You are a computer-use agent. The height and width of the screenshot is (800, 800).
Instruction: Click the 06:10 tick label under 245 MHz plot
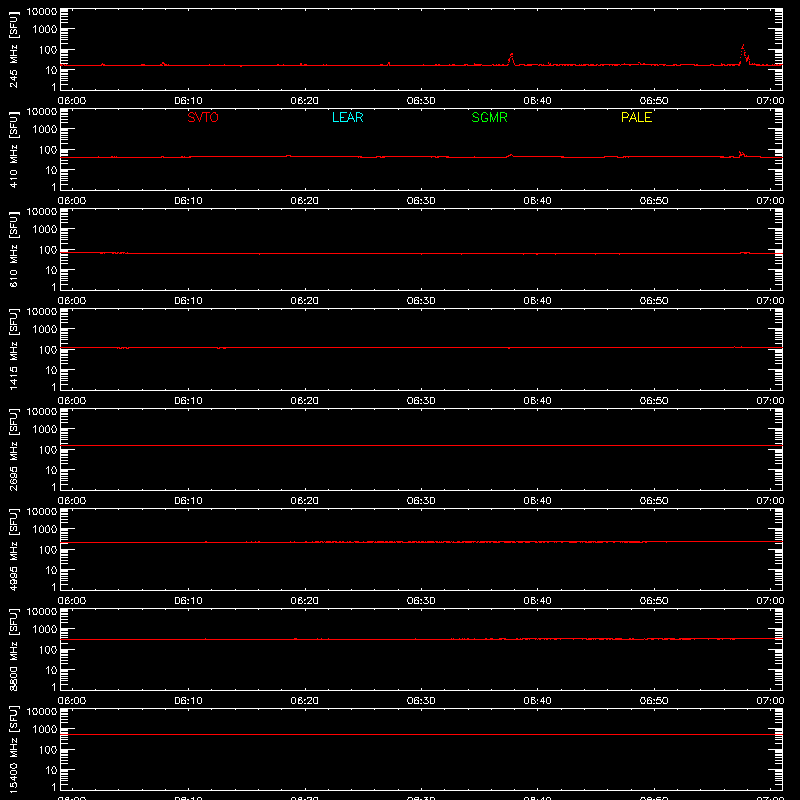coord(188,101)
